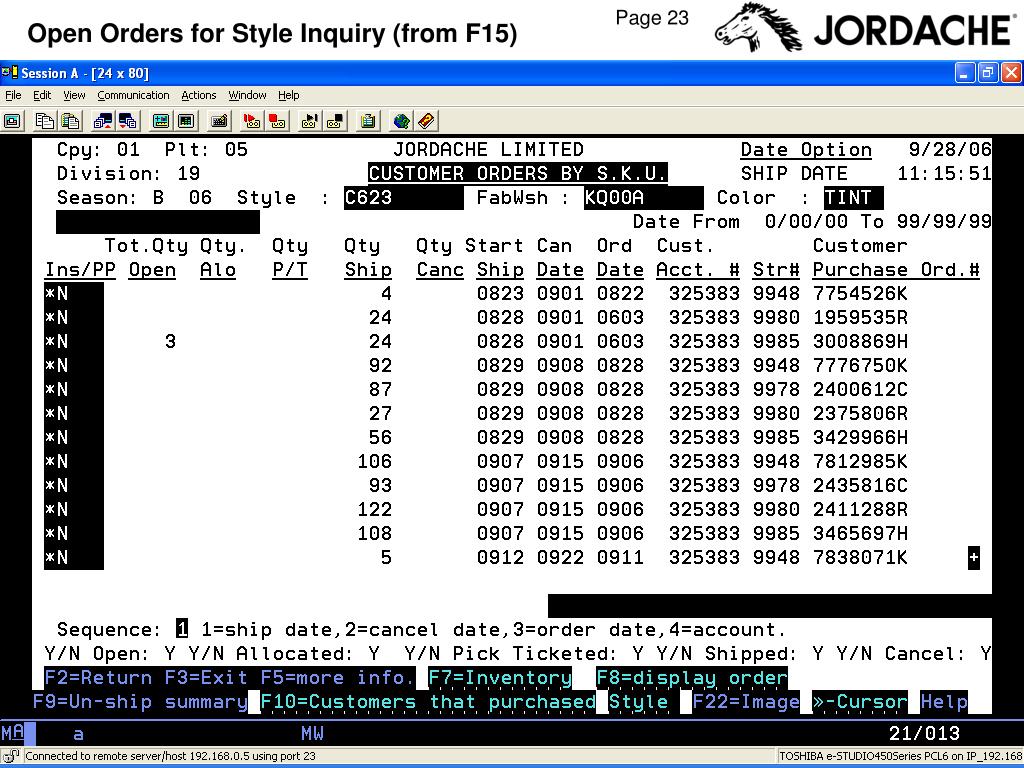Click purchase order number 7812985K
1024x768 pixels.
pos(860,462)
